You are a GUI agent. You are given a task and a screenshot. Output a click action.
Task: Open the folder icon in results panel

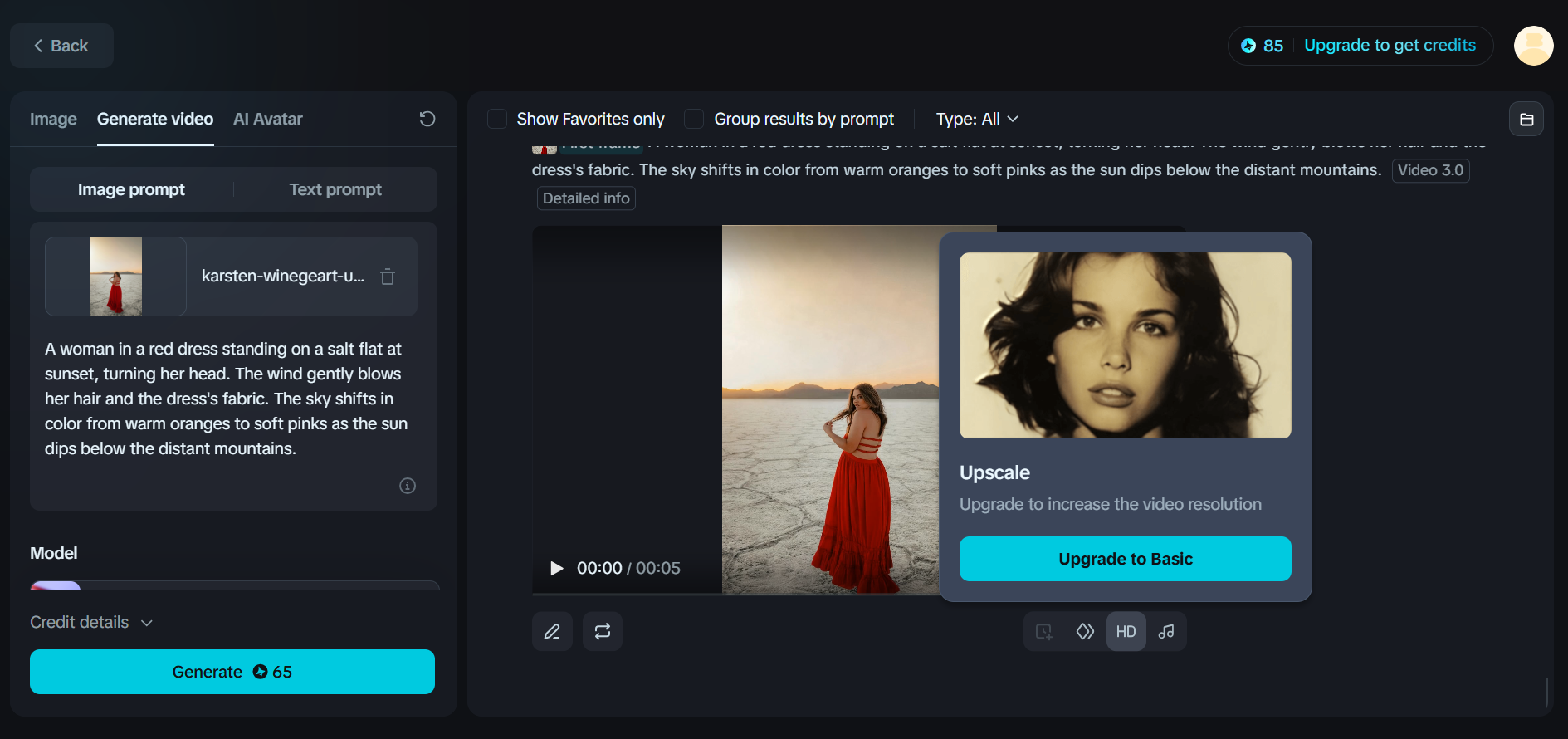tap(1526, 119)
